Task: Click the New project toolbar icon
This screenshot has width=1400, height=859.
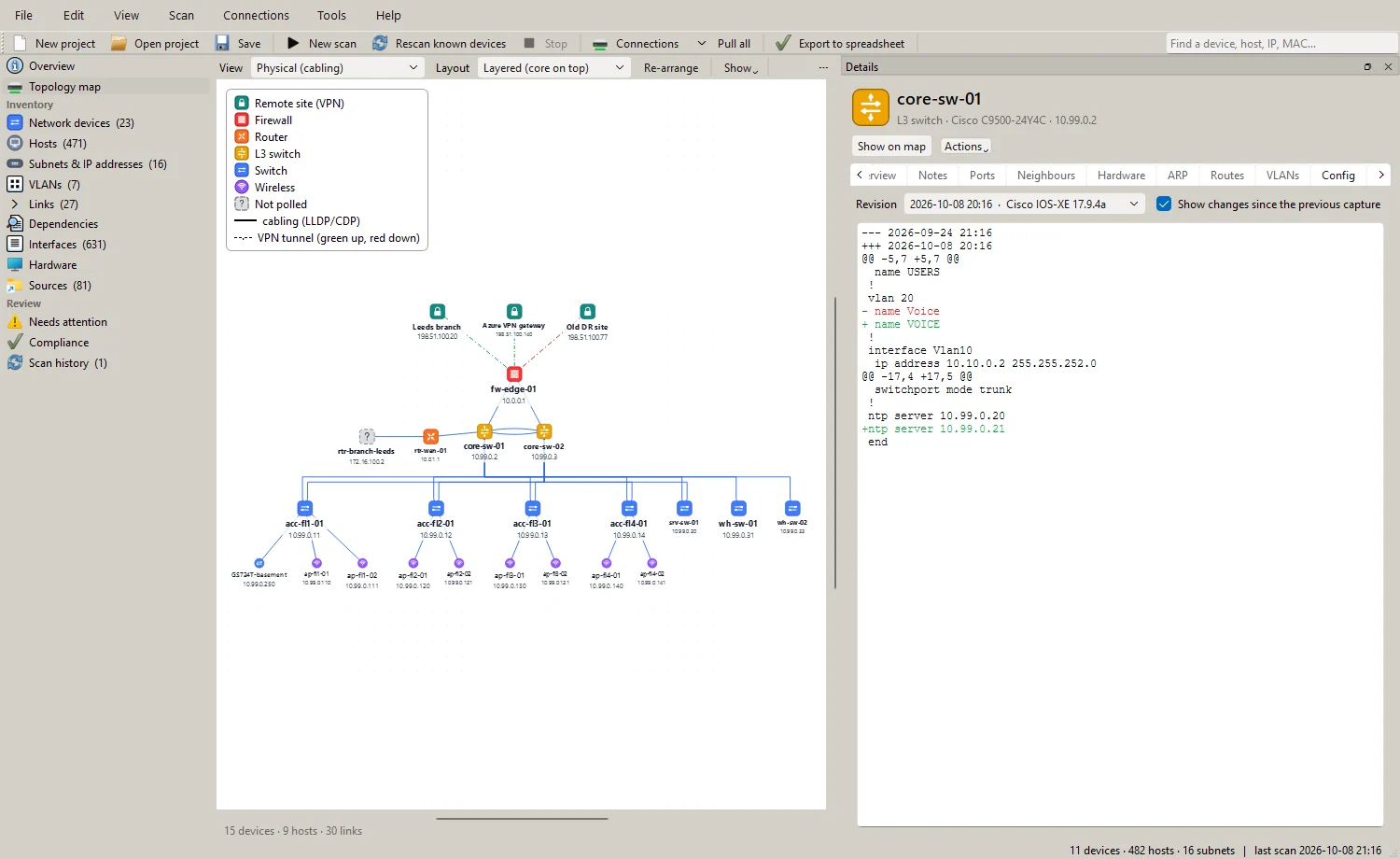Action: click(20, 43)
